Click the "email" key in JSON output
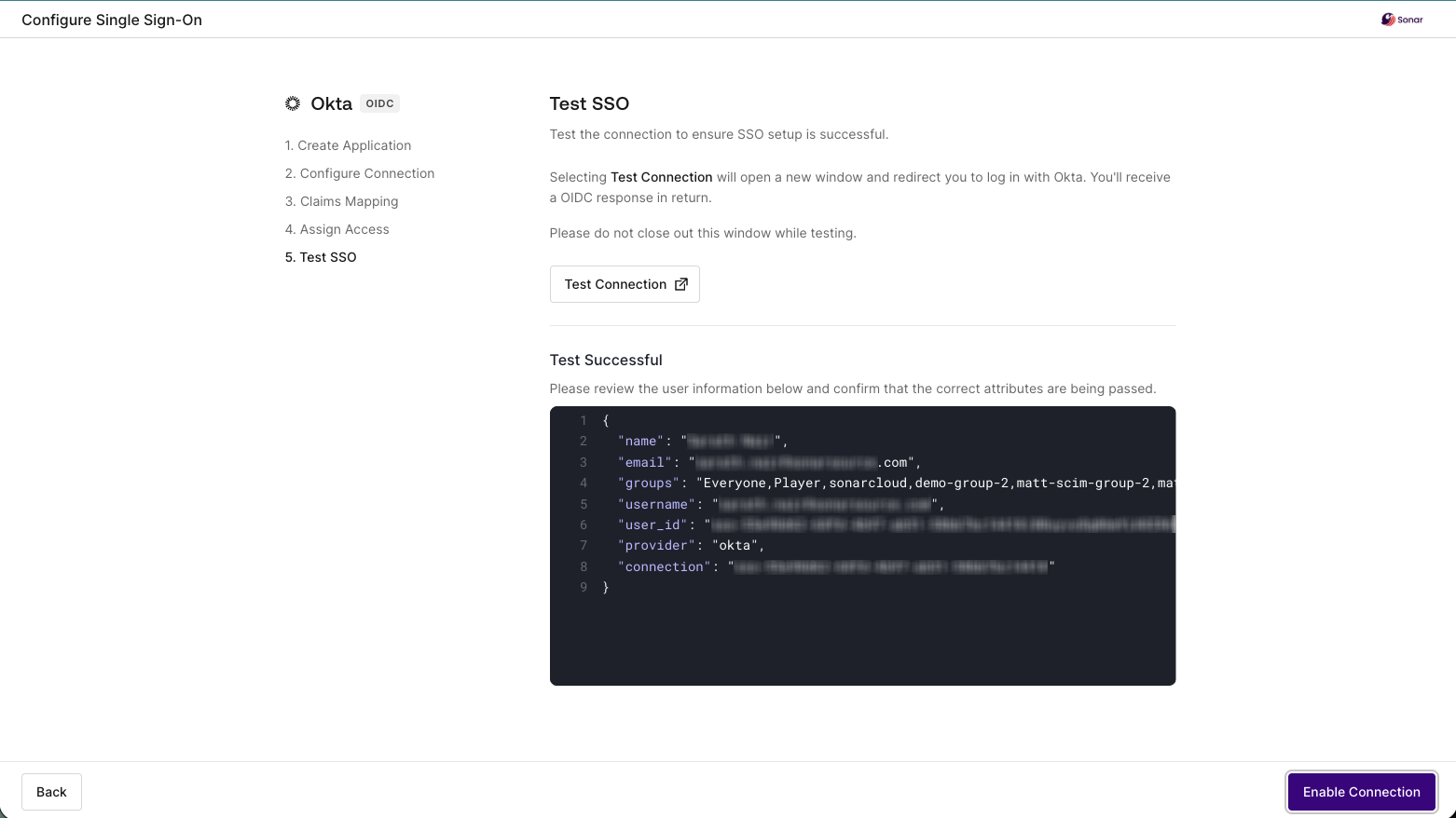 [644, 462]
